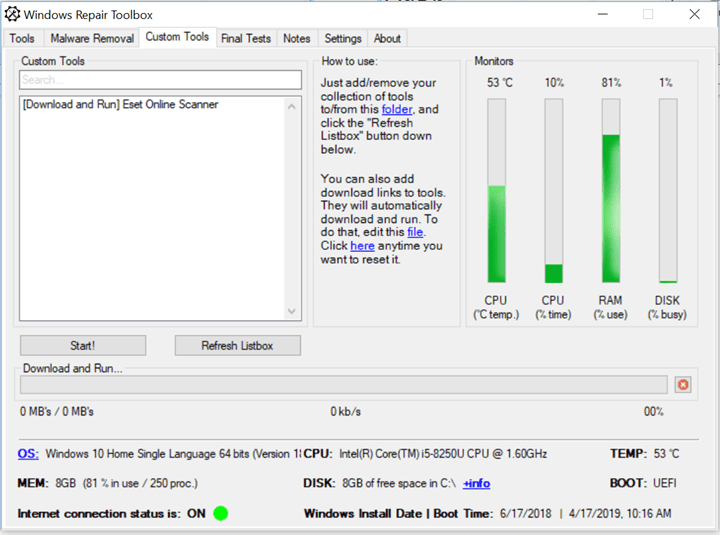Close the Windows Repair Toolbox window

pos(694,14)
